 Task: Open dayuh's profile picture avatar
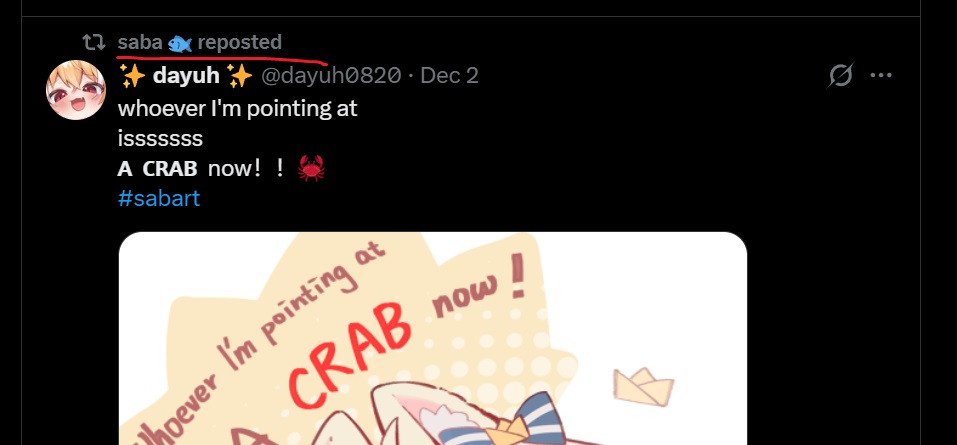coord(76,90)
